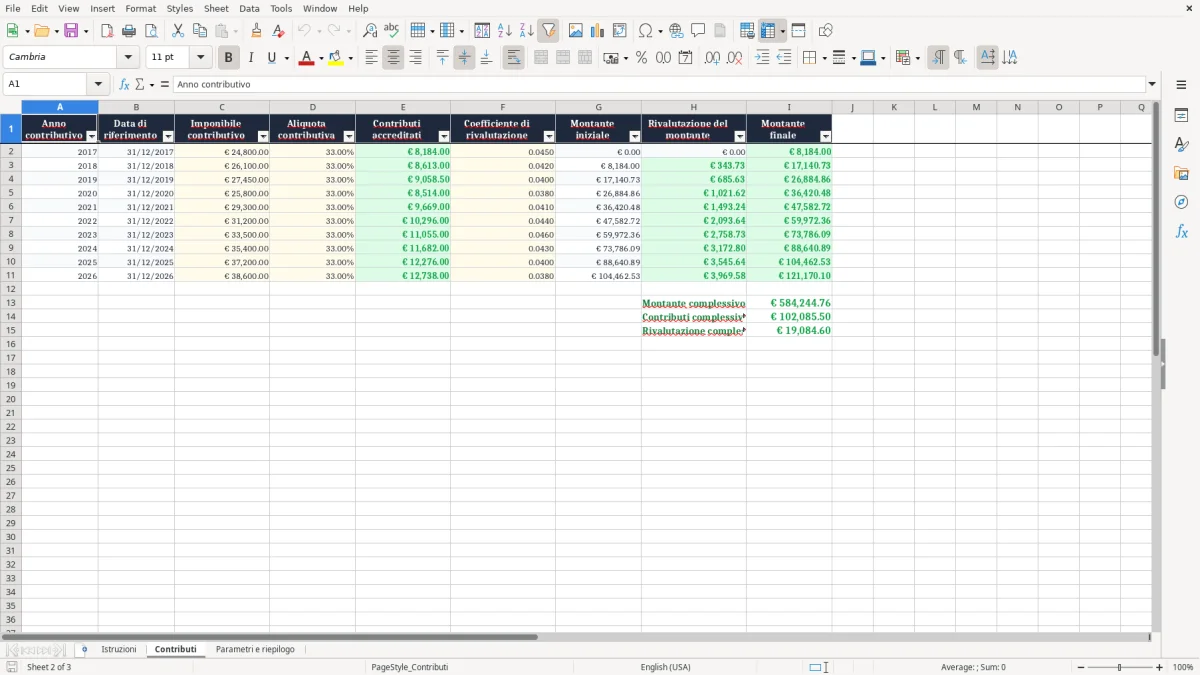Apply the red font color swatch
Screen dimensions: 1200x675
(307, 58)
